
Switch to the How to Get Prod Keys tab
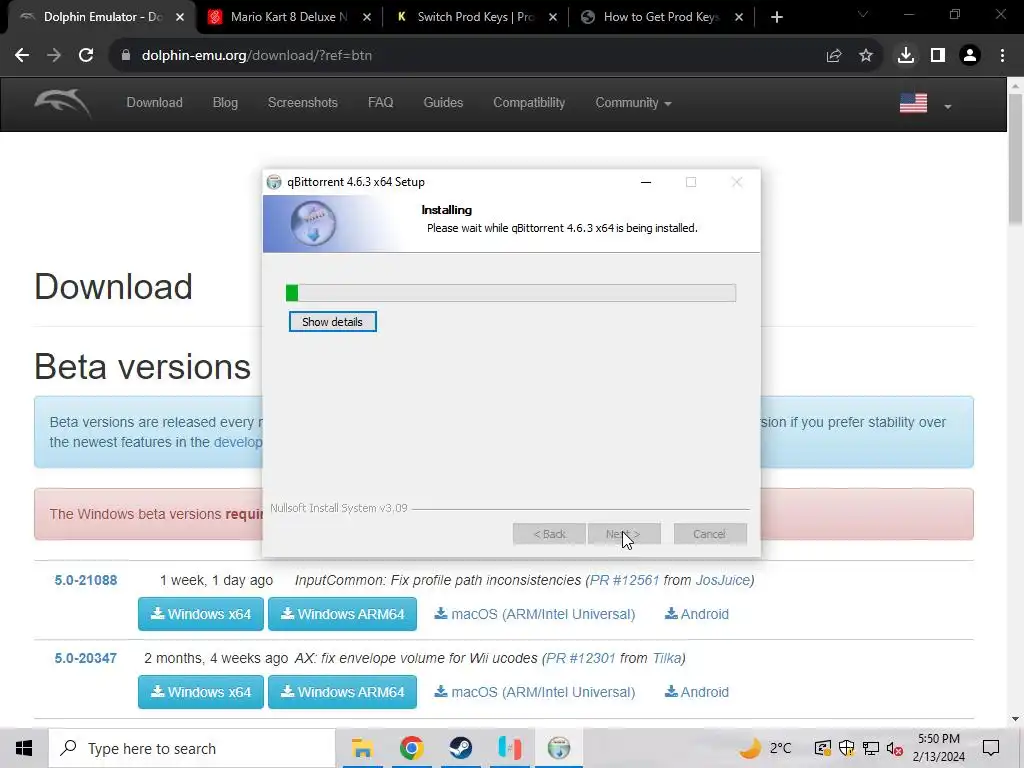pyautogui.click(x=662, y=17)
